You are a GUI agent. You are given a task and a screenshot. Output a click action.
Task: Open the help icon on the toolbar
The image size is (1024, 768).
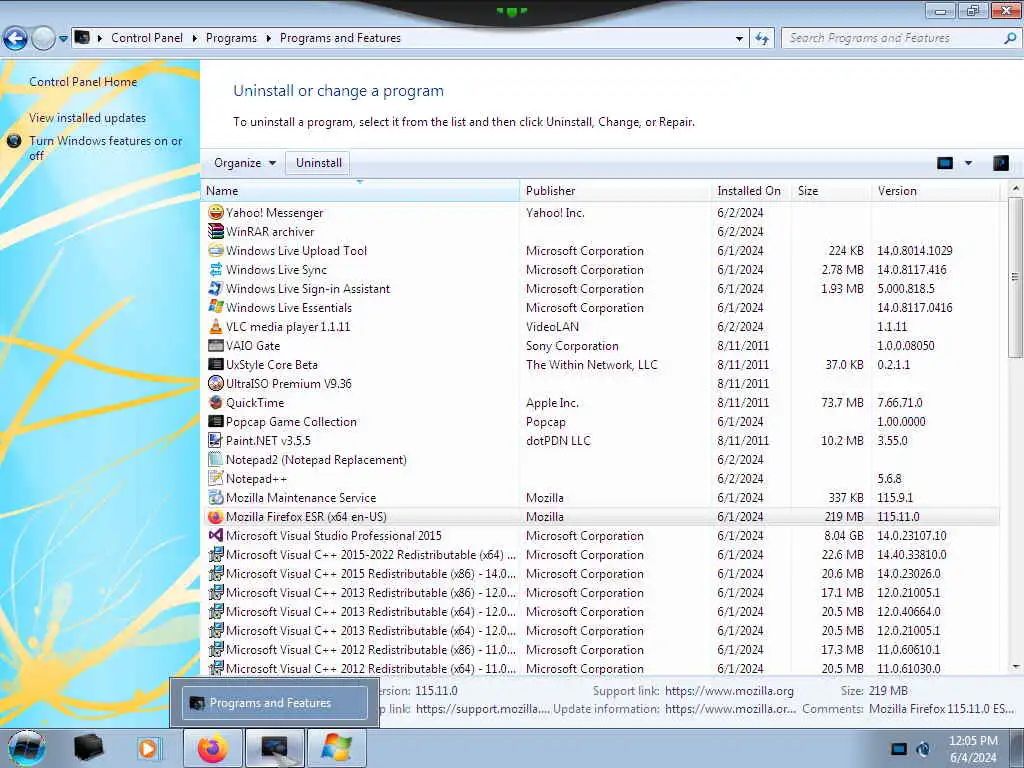[x=1000, y=163]
